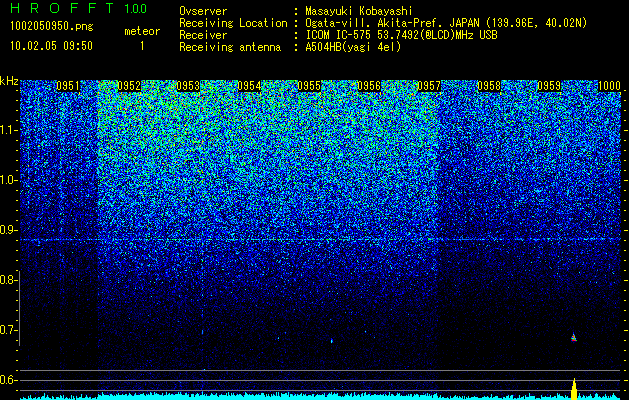
Task: Click the yellow signal peak at bottom
Action: point(574,389)
